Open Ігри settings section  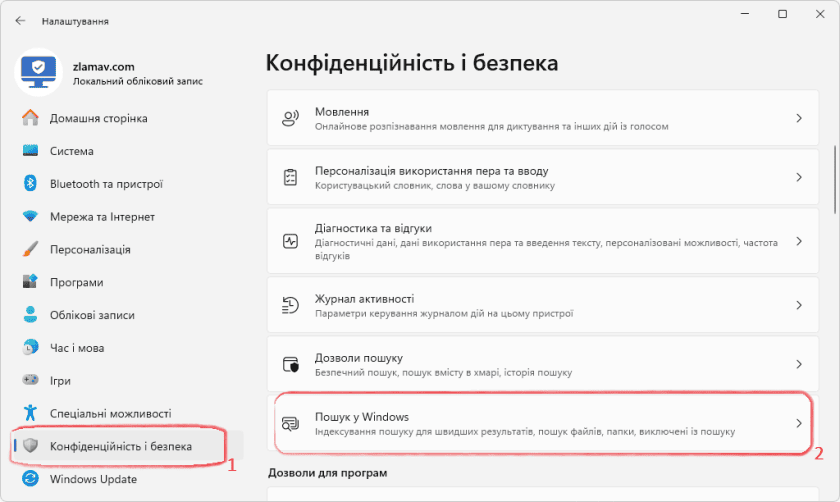point(128,380)
